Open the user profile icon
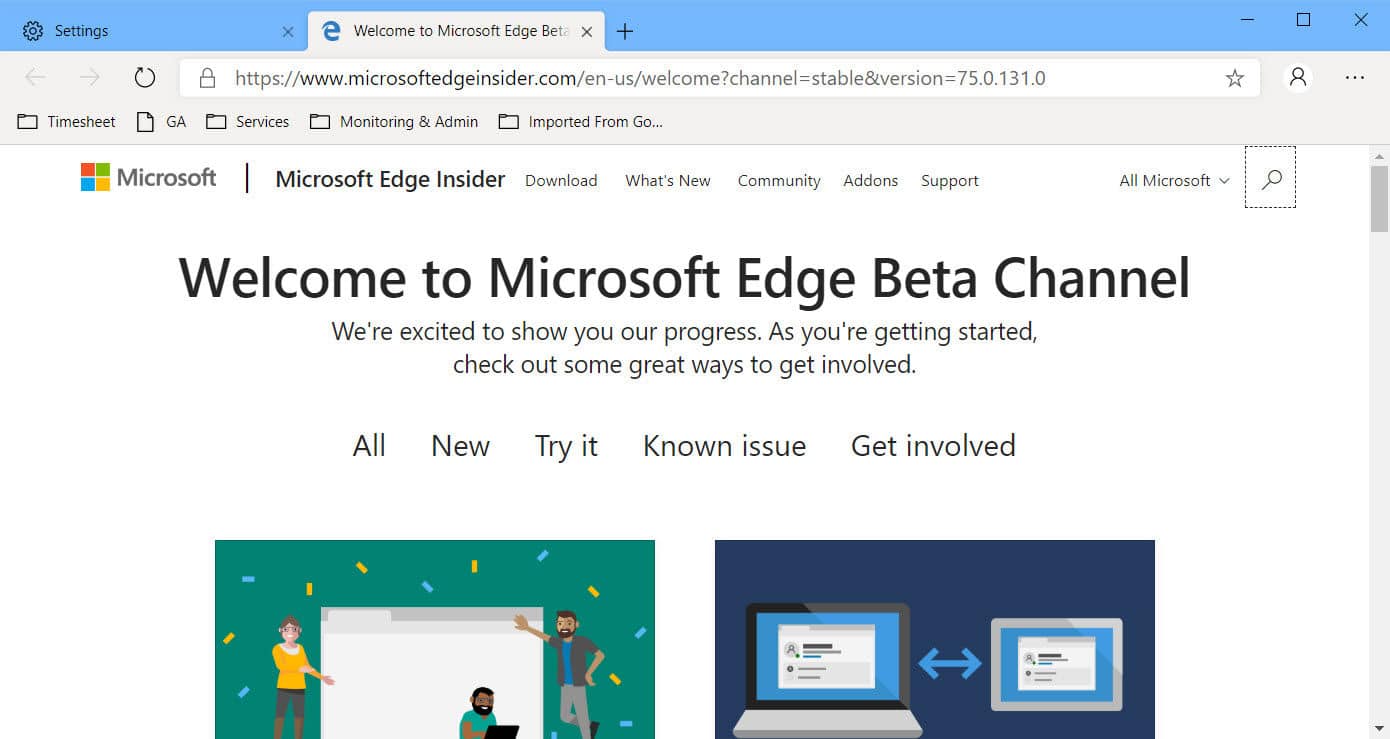The height and width of the screenshot is (739, 1390). [1298, 78]
